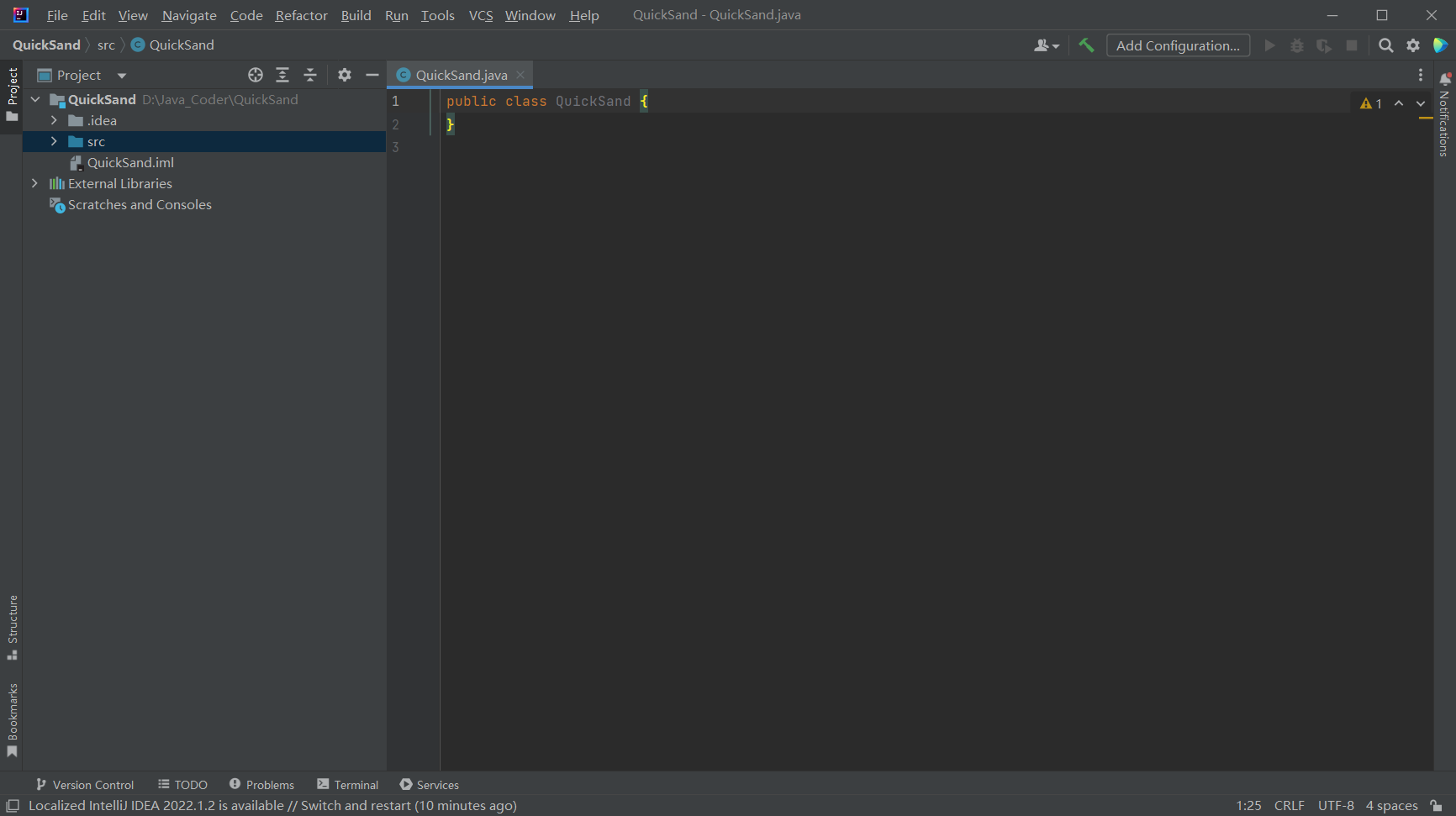
Task: Jump to previous highlighted error arrow
Action: click(1399, 103)
